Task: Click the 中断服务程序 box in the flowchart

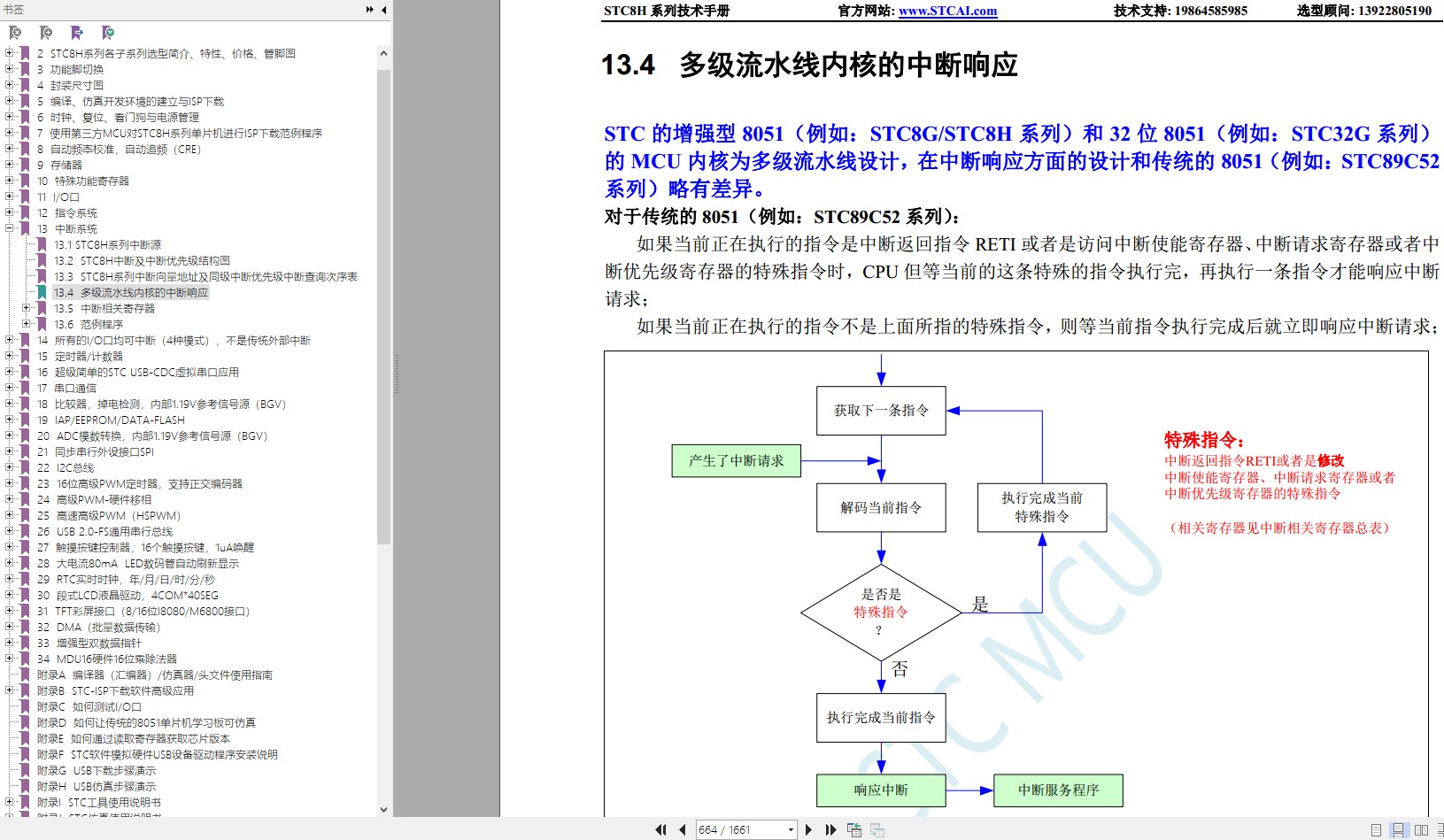Action: tap(1058, 790)
